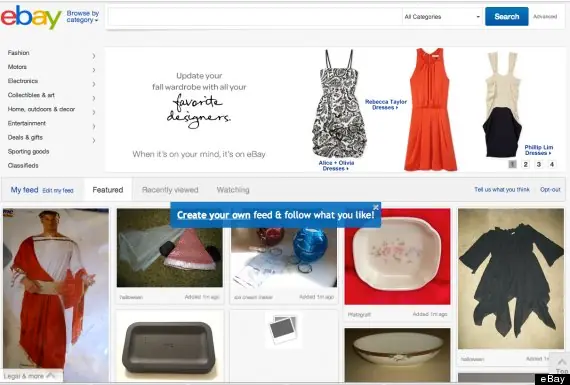The width and height of the screenshot is (570, 385).
Task: Select the Motors category
Action: [17, 67]
